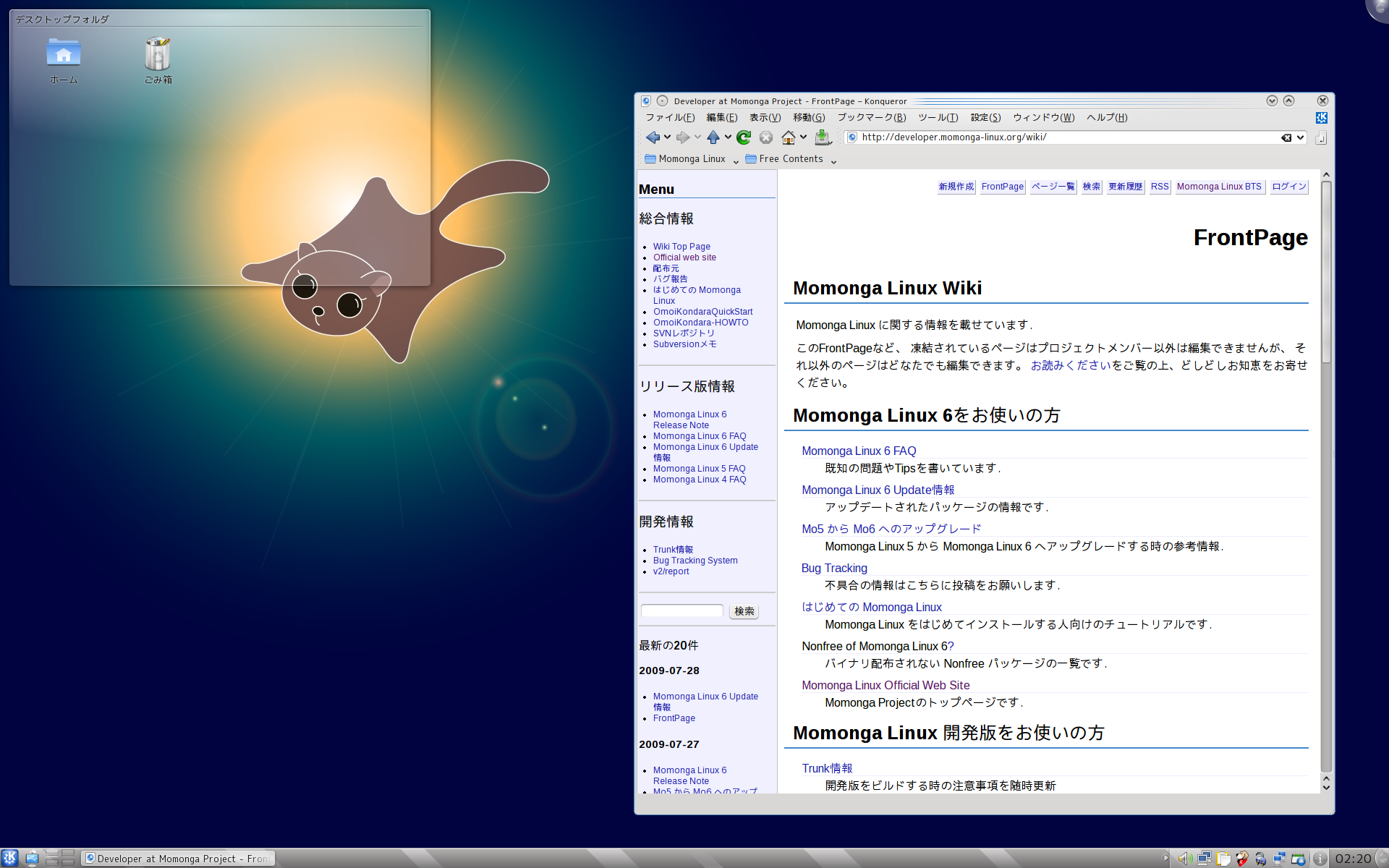Go to Home page icon in toolbar
Viewport: 1389px width, 868px height.
pyautogui.click(x=789, y=137)
